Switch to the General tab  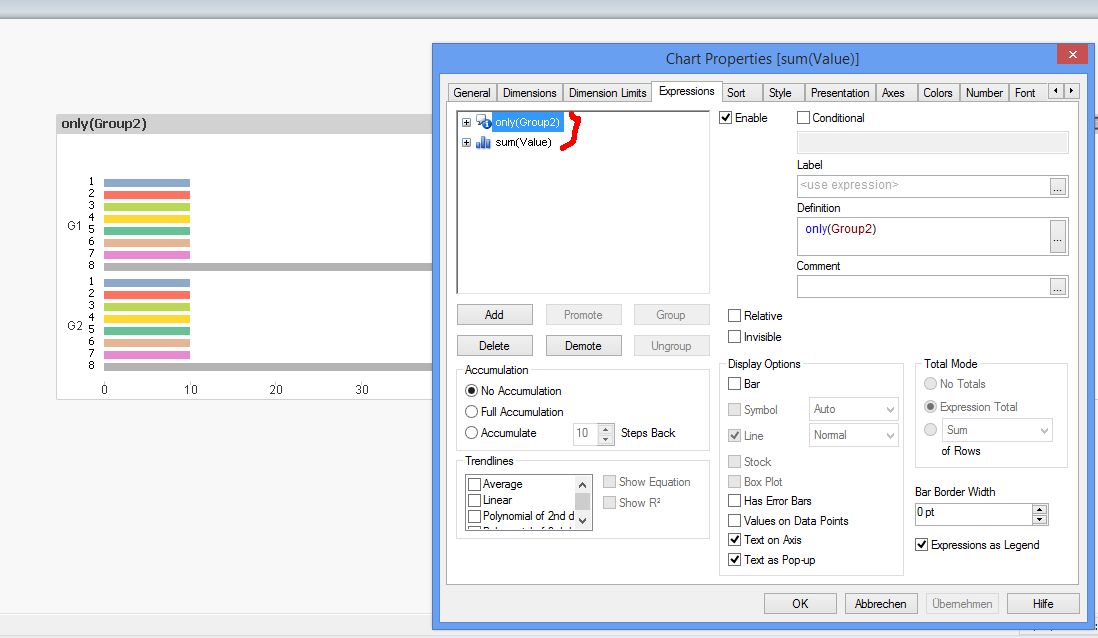coord(472,93)
